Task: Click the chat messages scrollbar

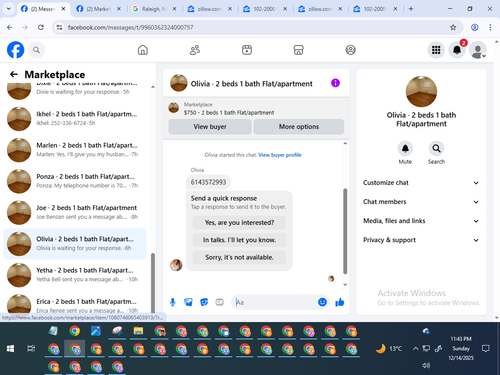Action: pyautogui.click(x=345, y=231)
